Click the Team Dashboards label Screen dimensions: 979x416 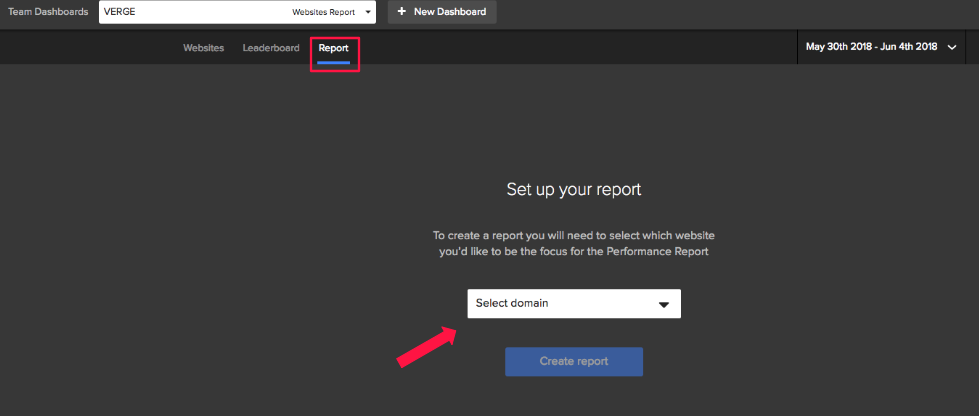coord(47,12)
